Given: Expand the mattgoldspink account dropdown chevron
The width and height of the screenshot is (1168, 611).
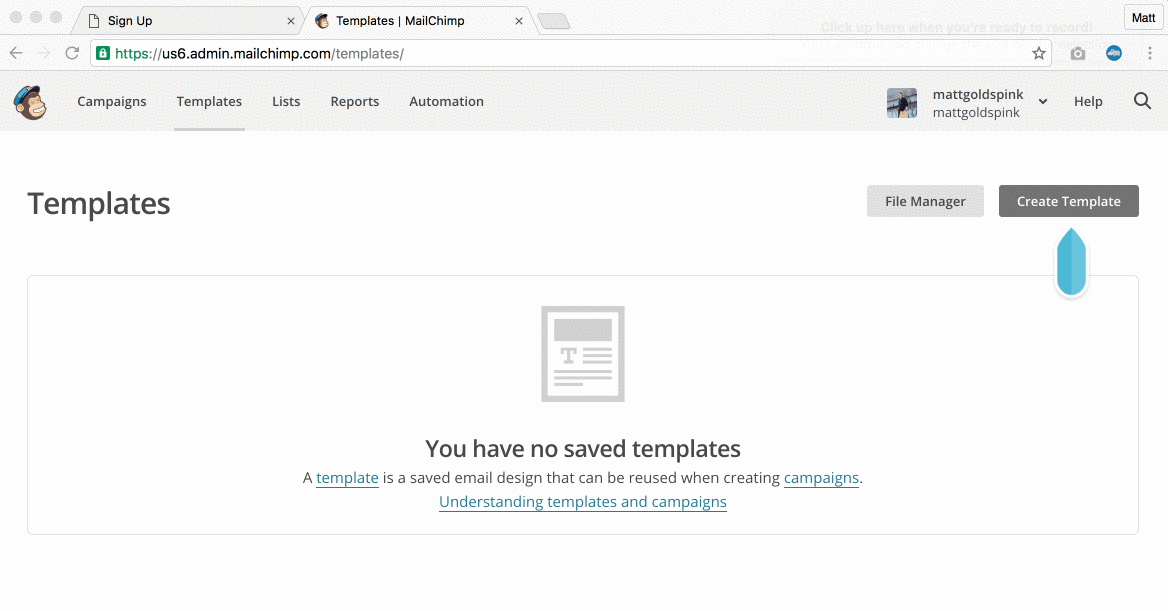Looking at the screenshot, I should (x=1042, y=101).
